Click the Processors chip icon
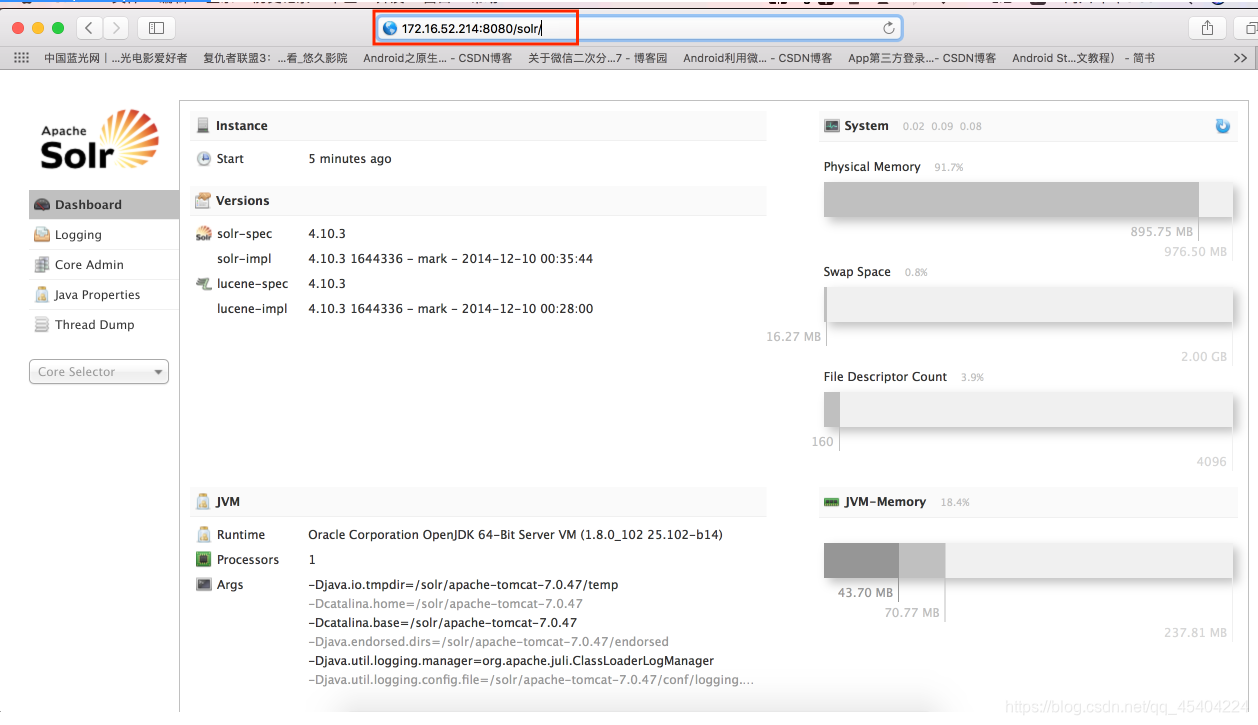 204,559
